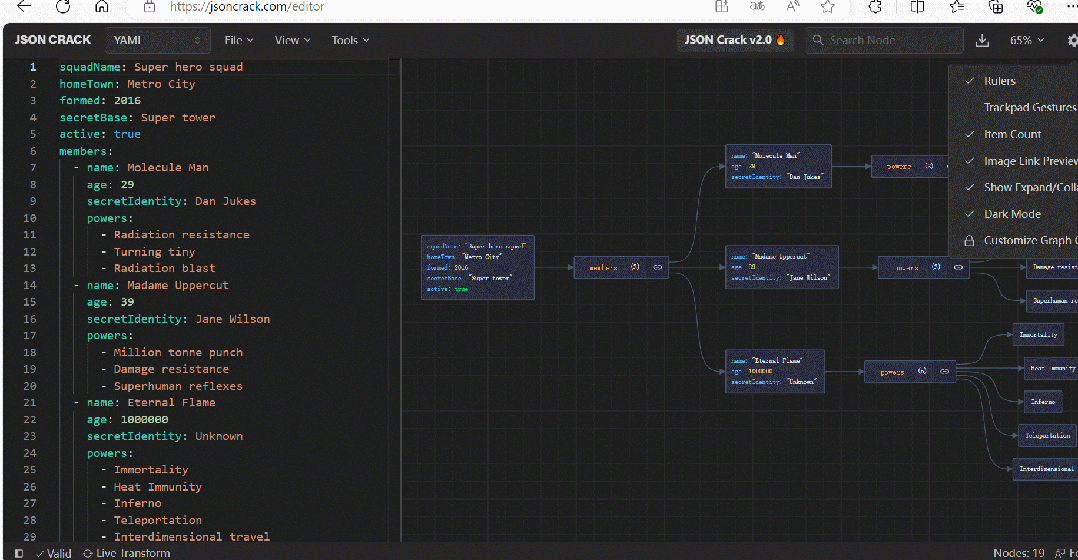
Task: Open the File menu
Action: [238, 41]
